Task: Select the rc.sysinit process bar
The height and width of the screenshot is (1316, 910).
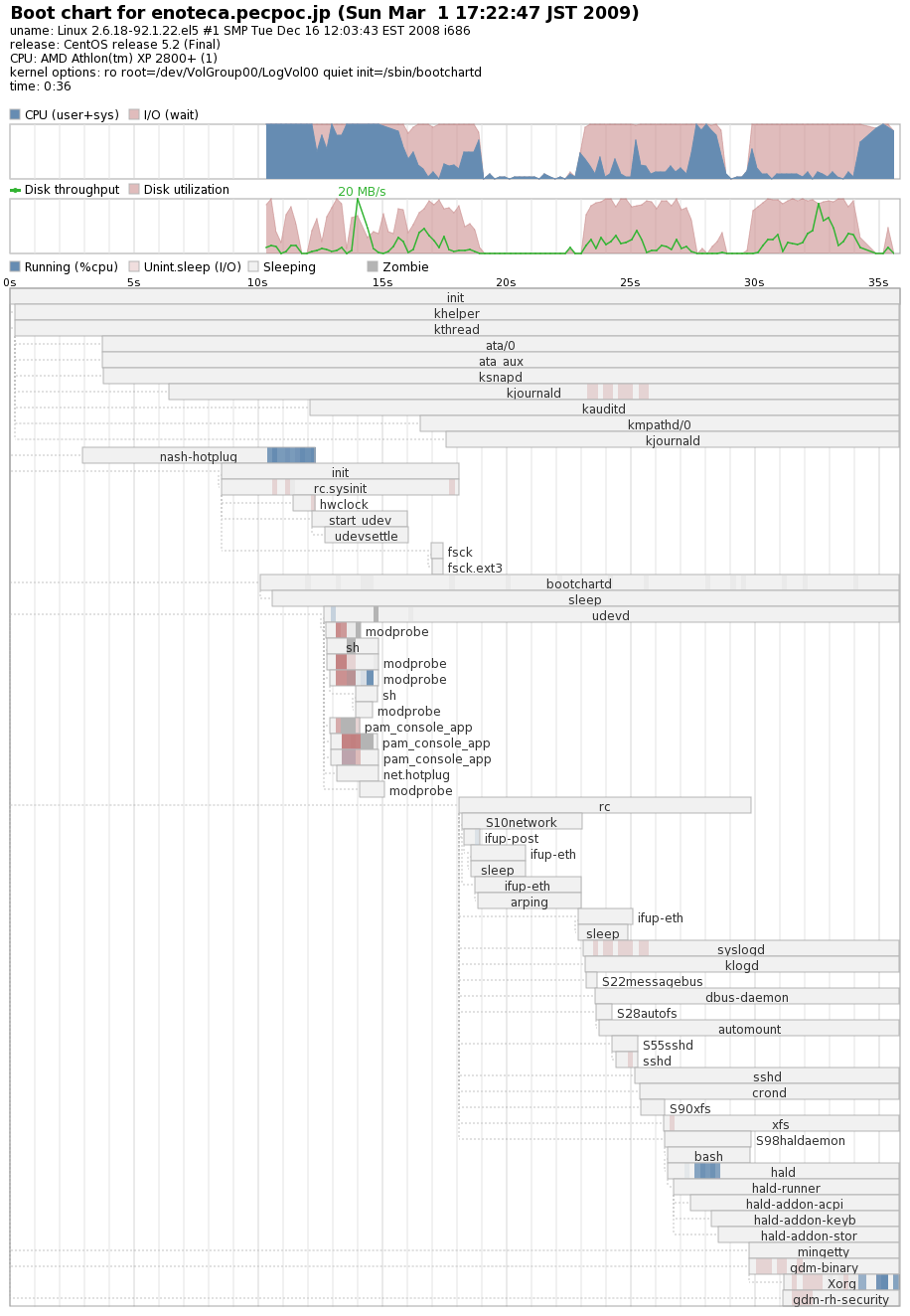Action: (x=340, y=488)
